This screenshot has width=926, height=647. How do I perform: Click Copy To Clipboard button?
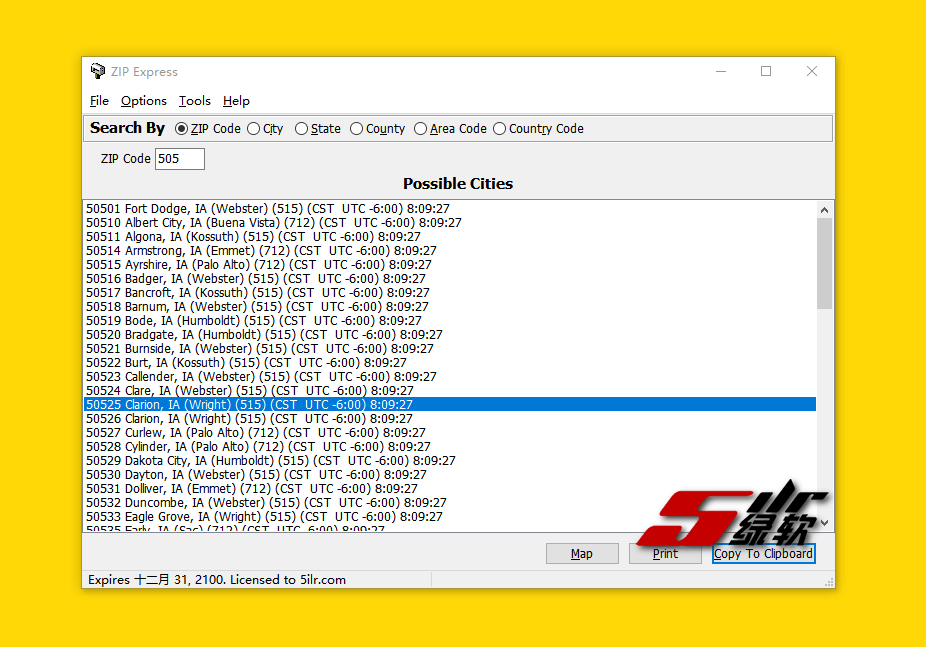pos(763,554)
